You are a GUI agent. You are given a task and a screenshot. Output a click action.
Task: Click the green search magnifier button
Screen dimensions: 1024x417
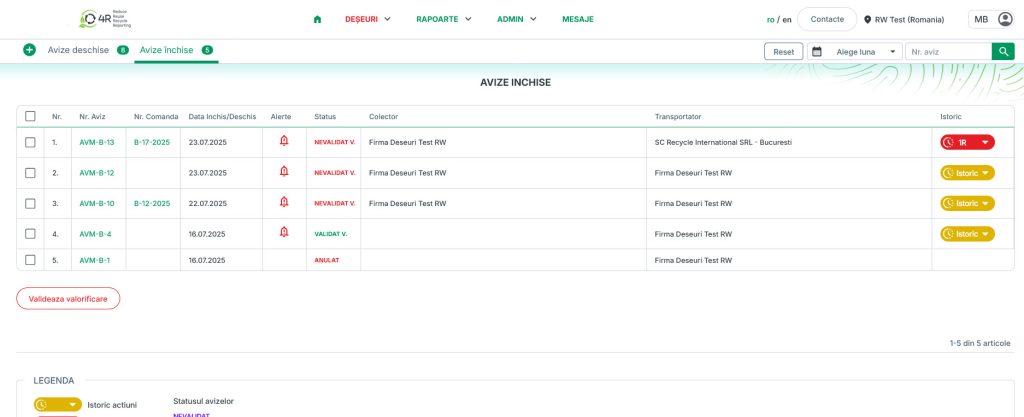coord(1003,51)
